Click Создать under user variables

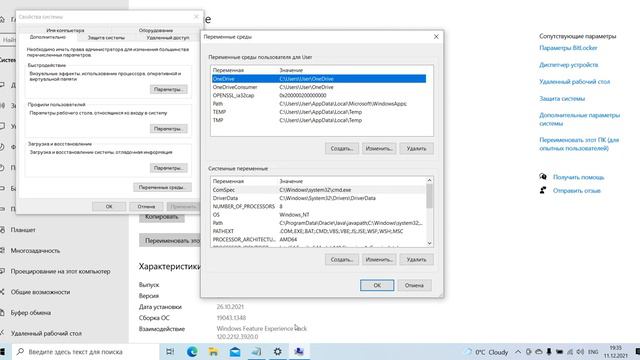click(x=342, y=149)
